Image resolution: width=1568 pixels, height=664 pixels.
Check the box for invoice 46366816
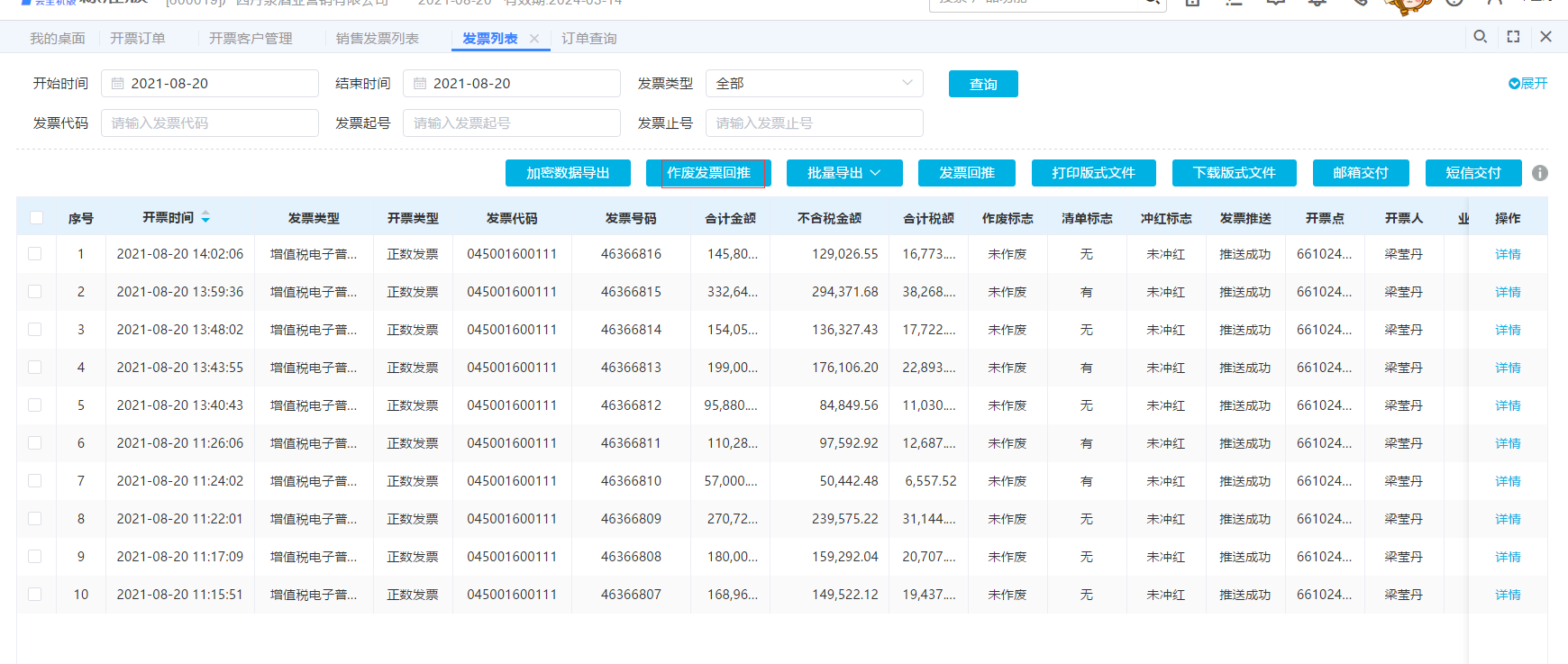click(x=35, y=254)
